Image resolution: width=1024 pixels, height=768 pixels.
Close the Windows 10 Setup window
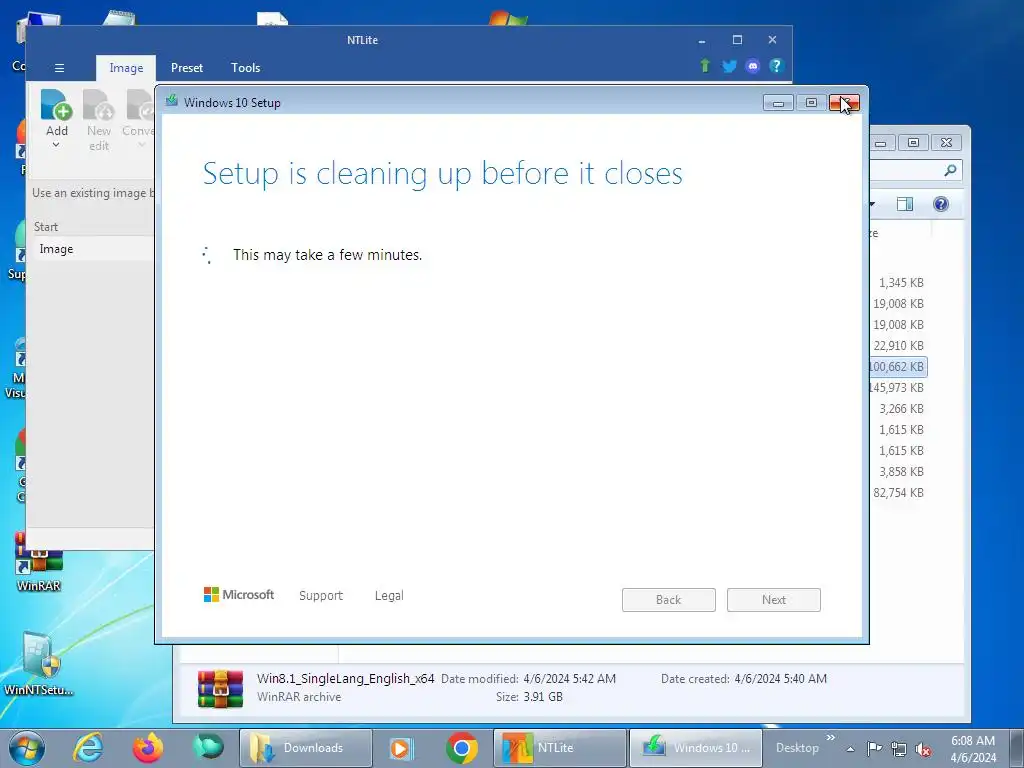click(x=844, y=103)
